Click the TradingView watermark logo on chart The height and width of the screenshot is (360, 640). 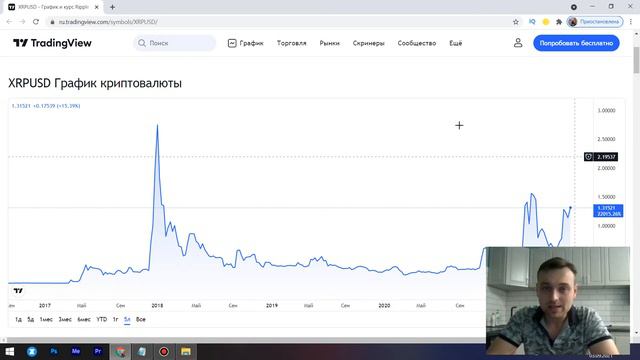18,291
